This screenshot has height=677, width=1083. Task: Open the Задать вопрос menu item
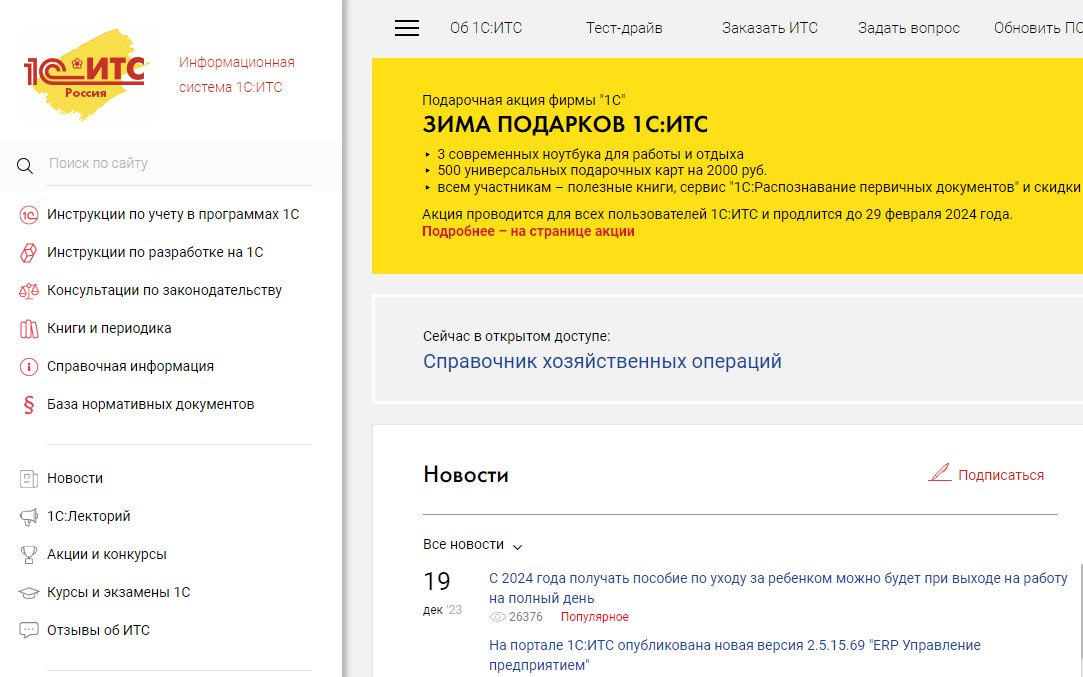click(x=908, y=28)
